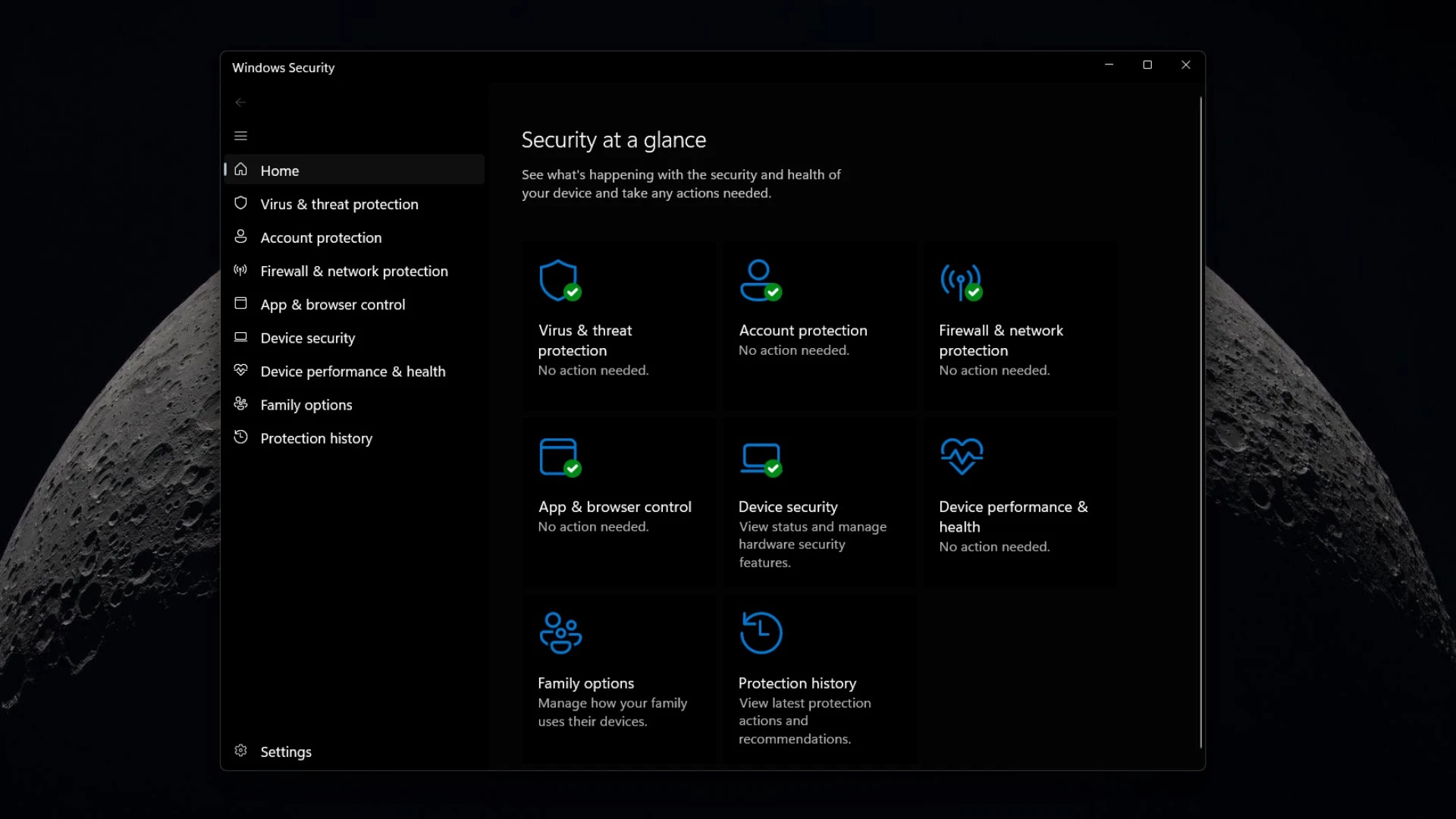Image resolution: width=1456 pixels, height=819 pixels.
Task: Click the back arrow button
Action: click(241, 102)
